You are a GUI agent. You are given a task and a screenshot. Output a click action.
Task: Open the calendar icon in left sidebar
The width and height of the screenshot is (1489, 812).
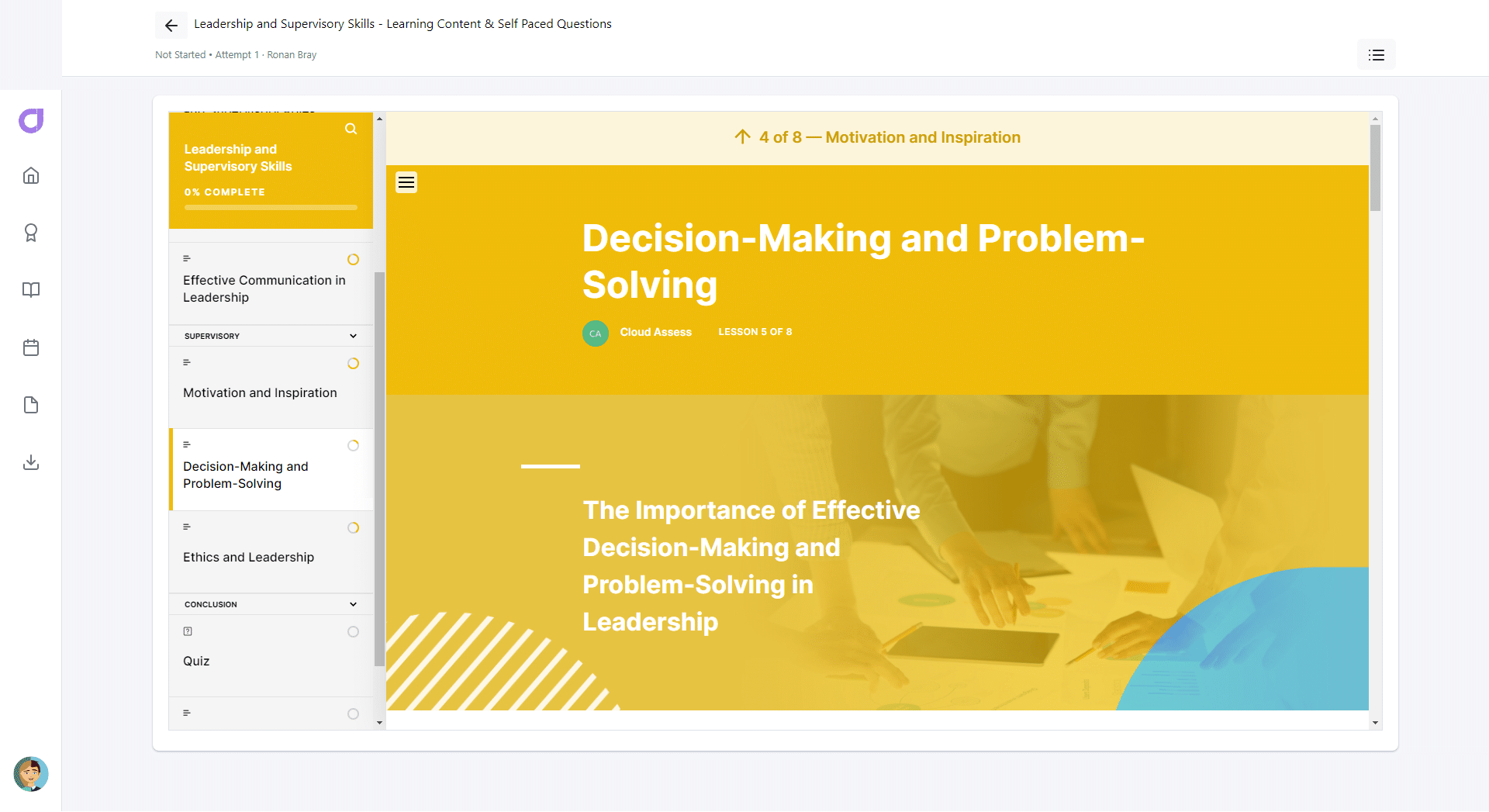click(31, 347)
